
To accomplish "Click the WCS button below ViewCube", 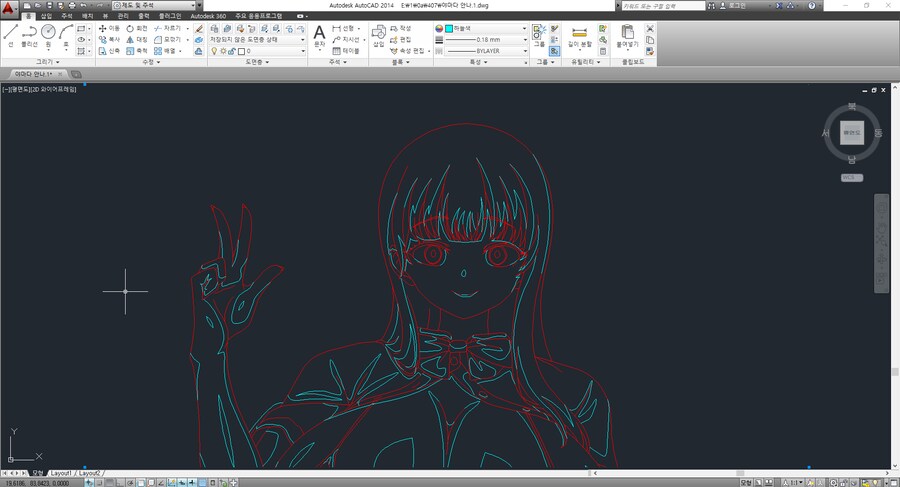I will [852, 177].
